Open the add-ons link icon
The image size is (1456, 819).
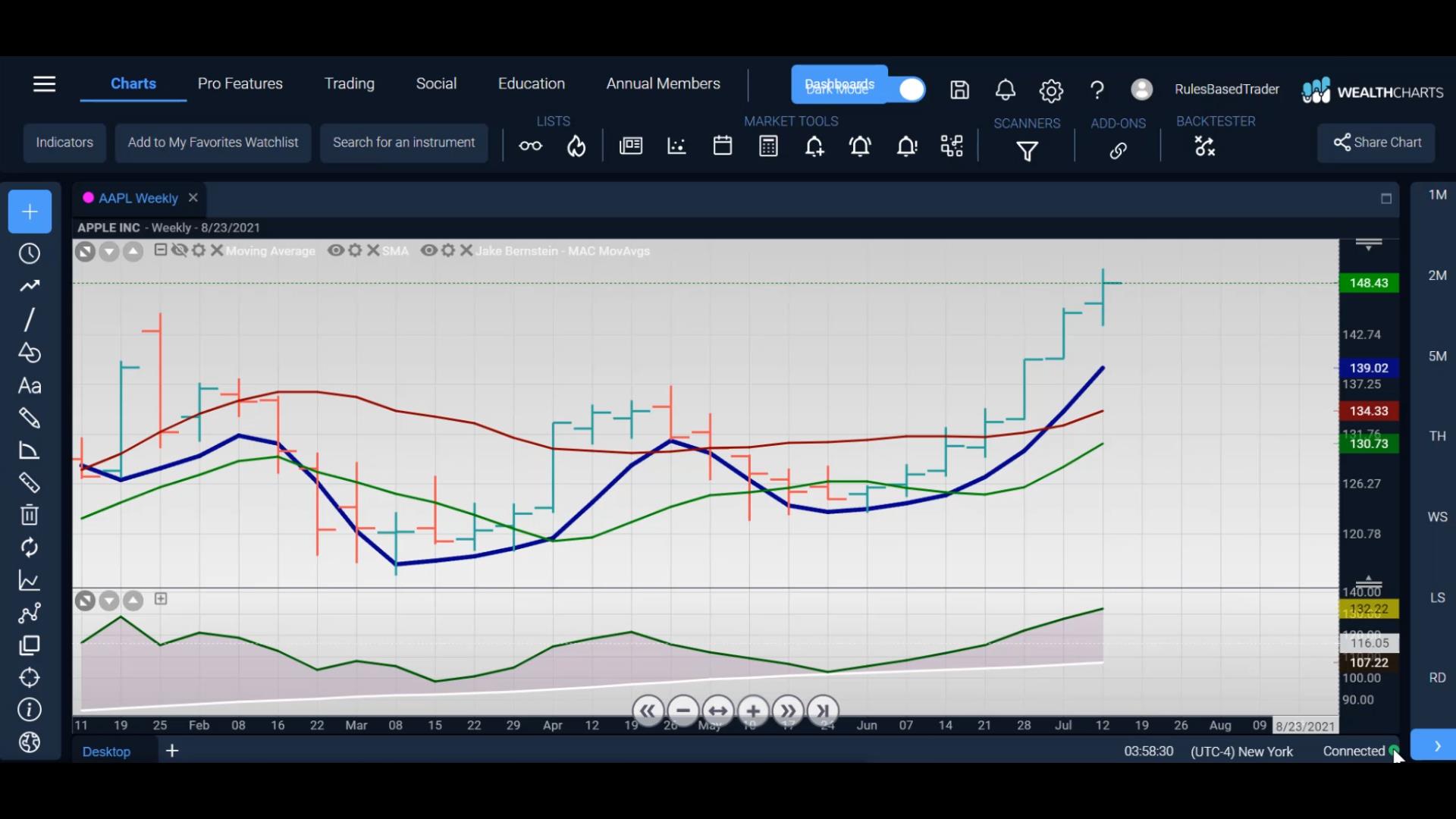pyautogui.click(x=1118, y=151)
